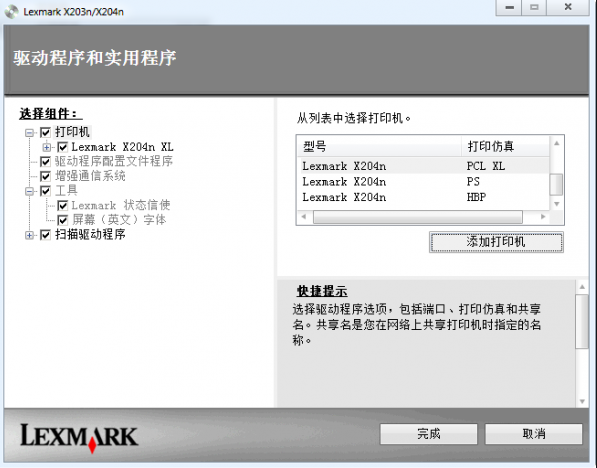Click the 完成 button
This screenshot has height=468, width=597.
[429, 434]
